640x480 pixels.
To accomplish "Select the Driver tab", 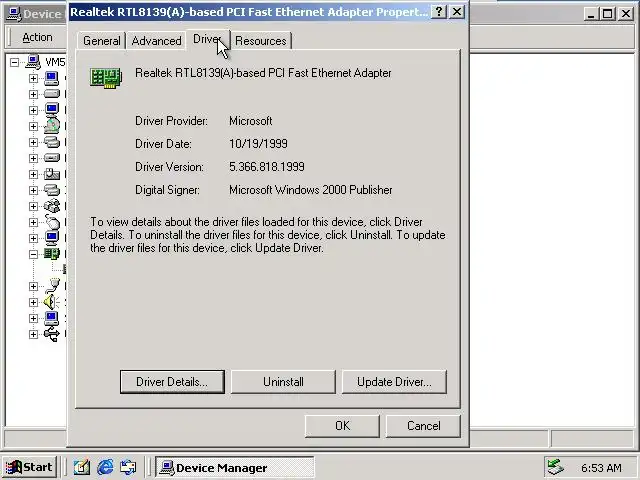I will pos(207,39).
